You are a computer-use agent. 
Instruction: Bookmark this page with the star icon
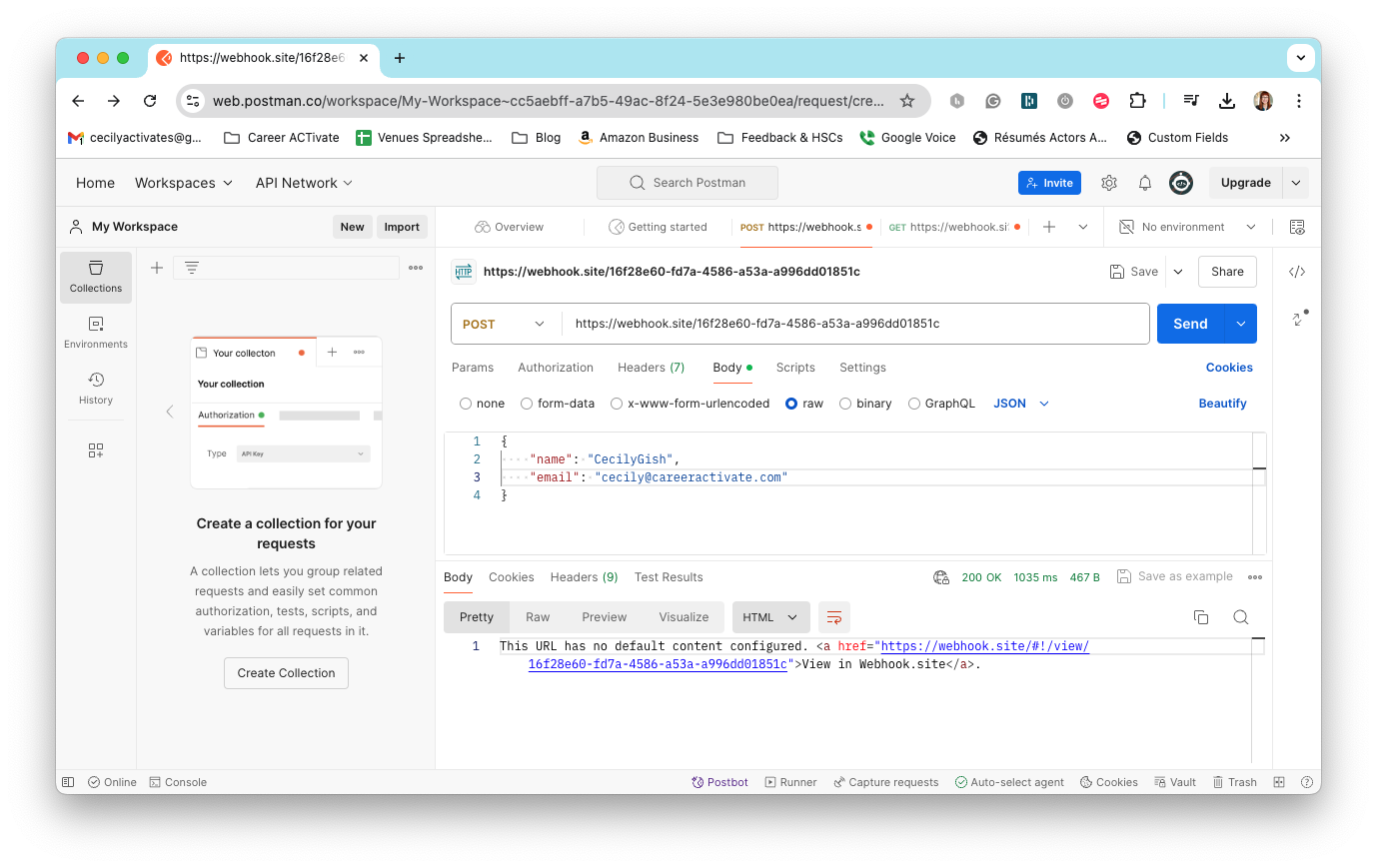click(907, 101)
